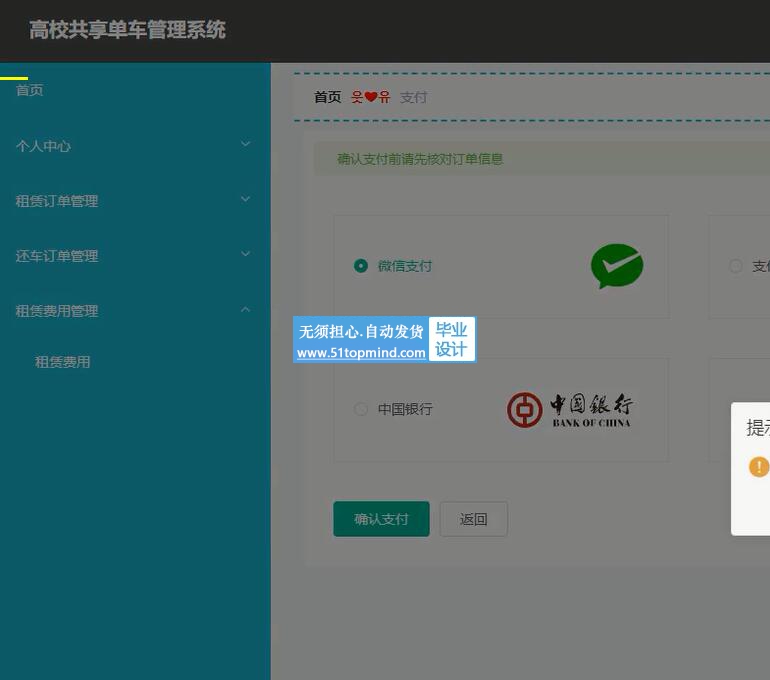Screen dimensions: 770x680
Task: Open the 个人中心 sidebar menu
Action: pyautogui.click(x=135, y=146)
